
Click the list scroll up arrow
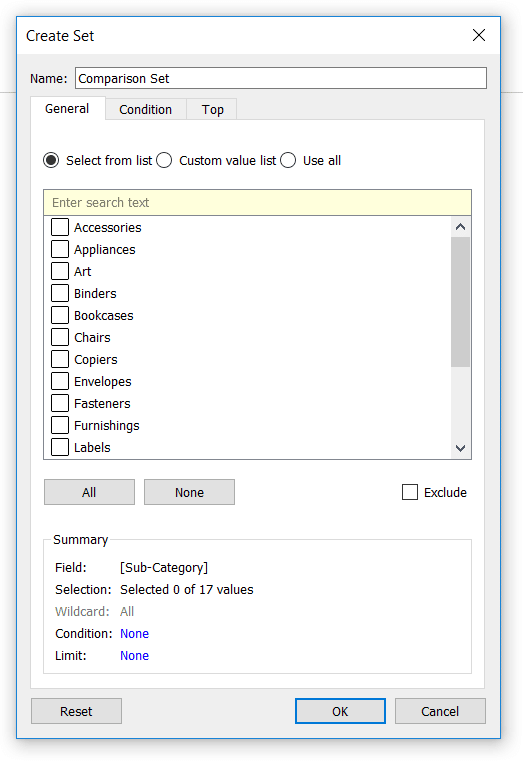click(x=460, y=227)
